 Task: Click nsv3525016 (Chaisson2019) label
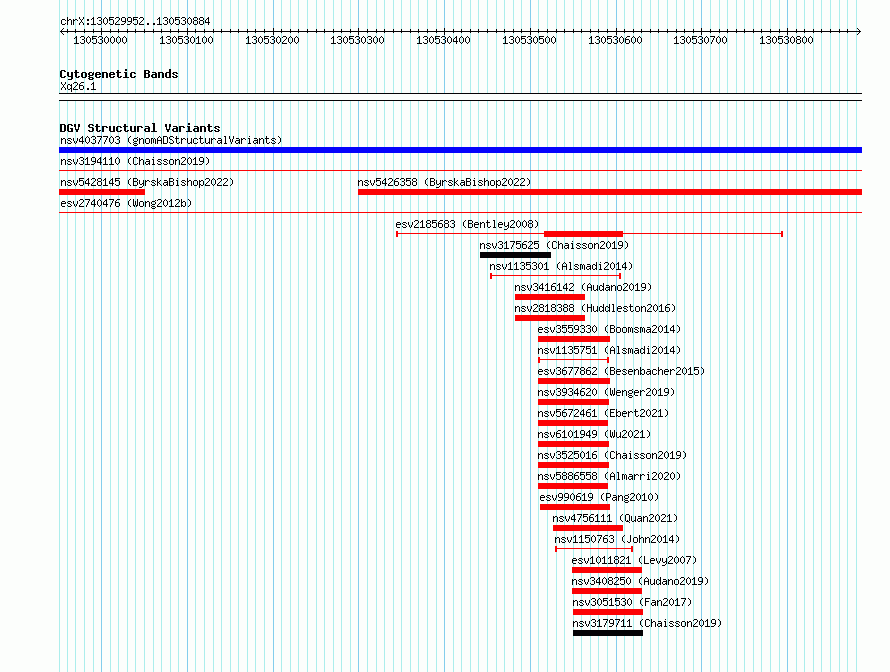(x=612, y=455)
